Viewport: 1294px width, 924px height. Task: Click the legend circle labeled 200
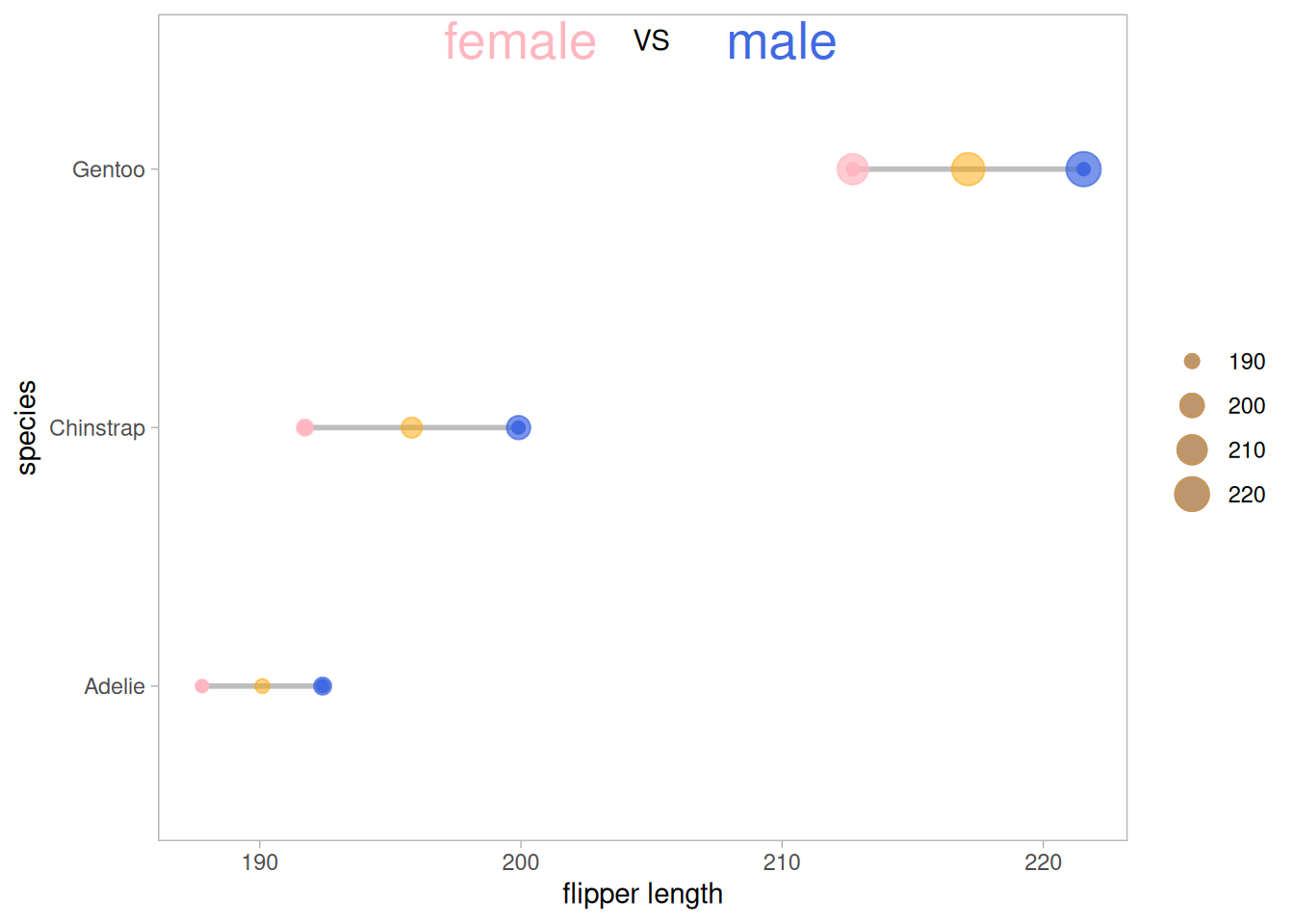(x=1192, y=405)
